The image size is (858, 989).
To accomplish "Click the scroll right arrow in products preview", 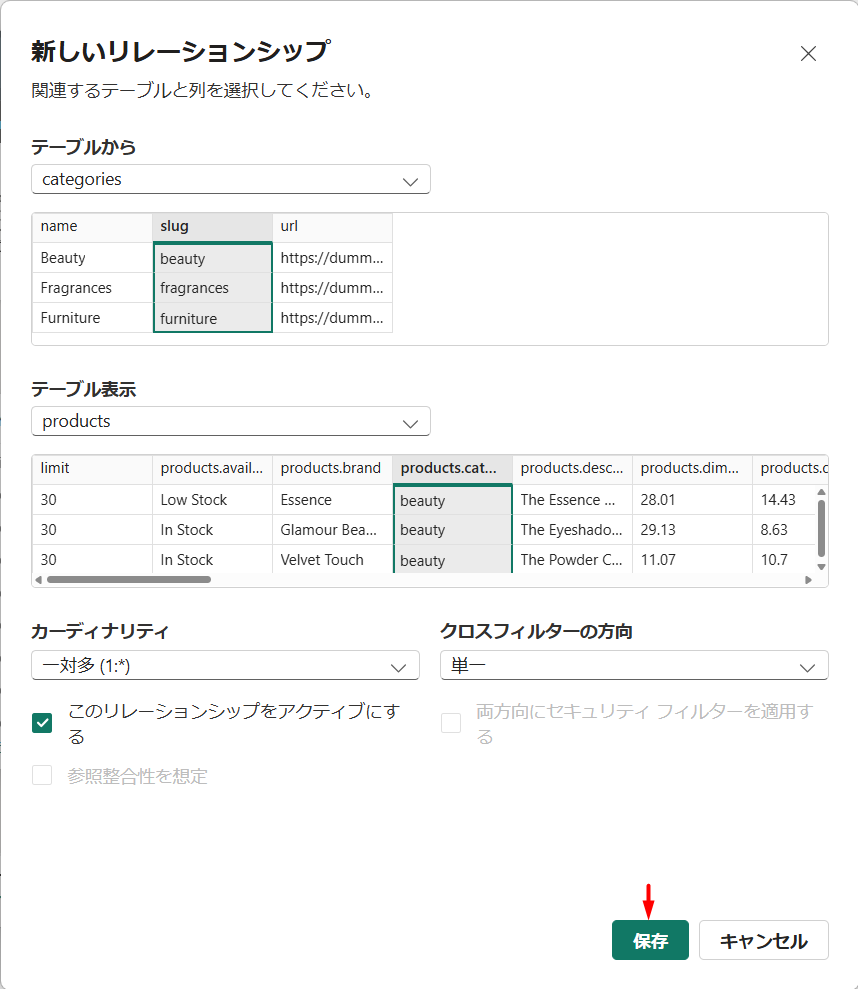I will (807, 579).
